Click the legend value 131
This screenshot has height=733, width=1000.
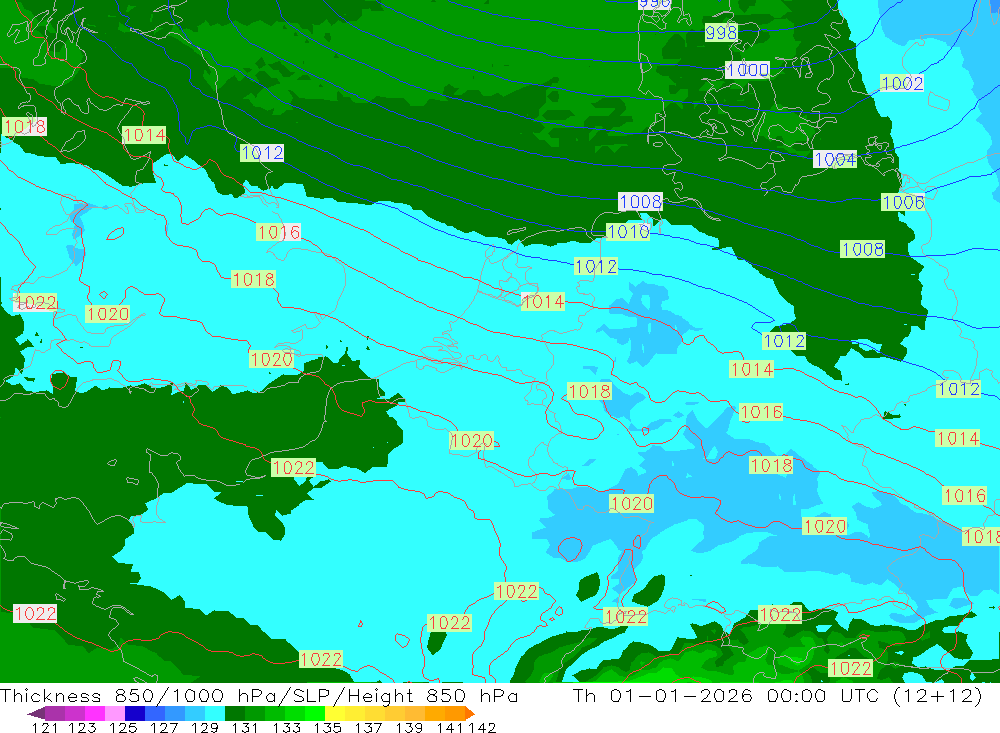[245, 727]
